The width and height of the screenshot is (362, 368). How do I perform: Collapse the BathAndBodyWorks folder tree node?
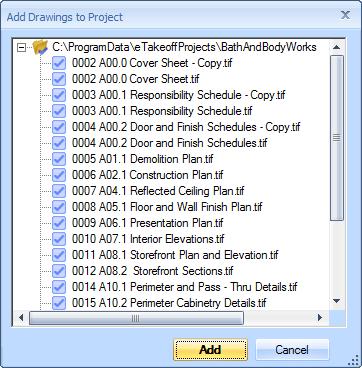22,48
